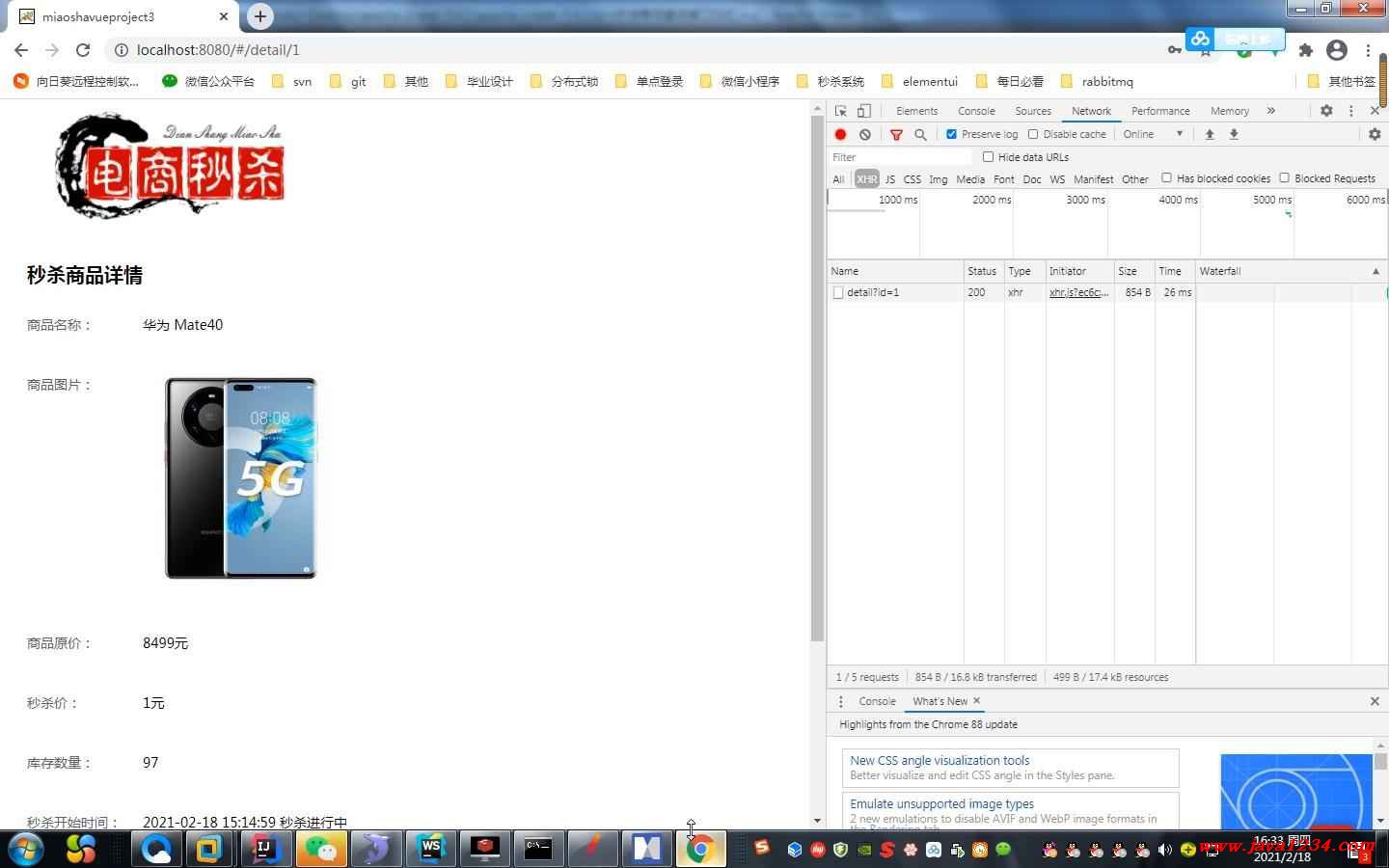Toggle the device toolbar icon in DevTools
The width and height of the screenshot is (1389, 868).
tap(864, 111)
